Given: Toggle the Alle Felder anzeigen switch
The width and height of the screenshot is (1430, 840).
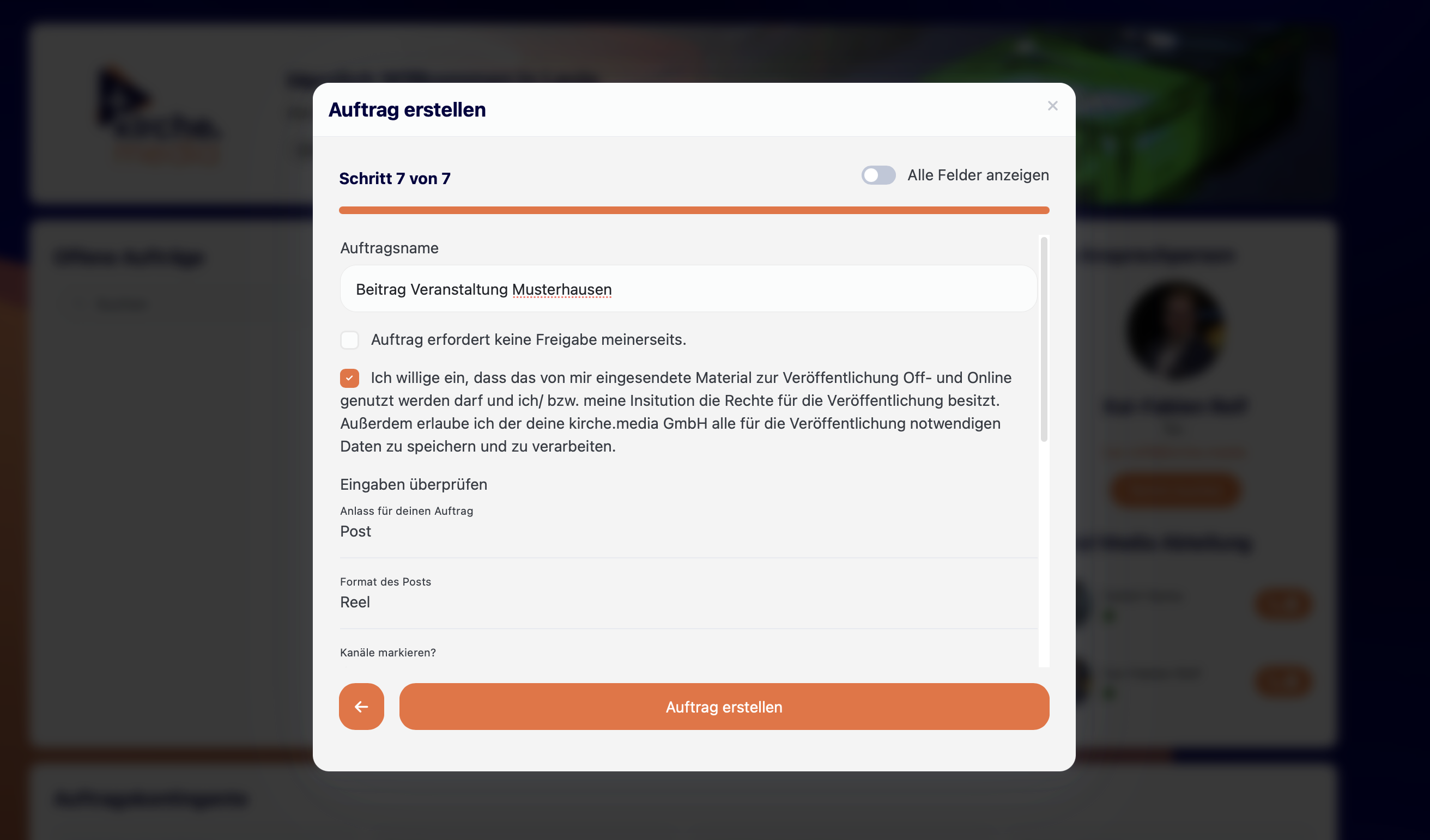Looking at the screenshot, I should [878, 175].
